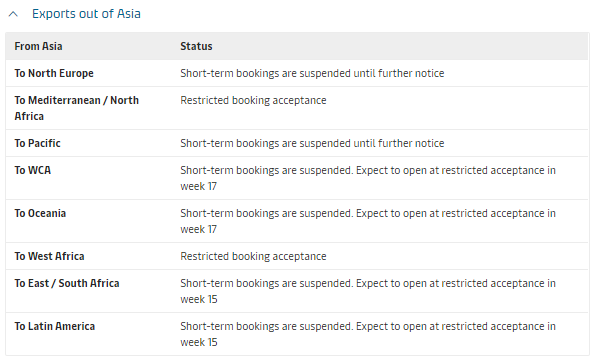
Task: Click To Mediterranean / North Africa label
Action: click(77, 108)
